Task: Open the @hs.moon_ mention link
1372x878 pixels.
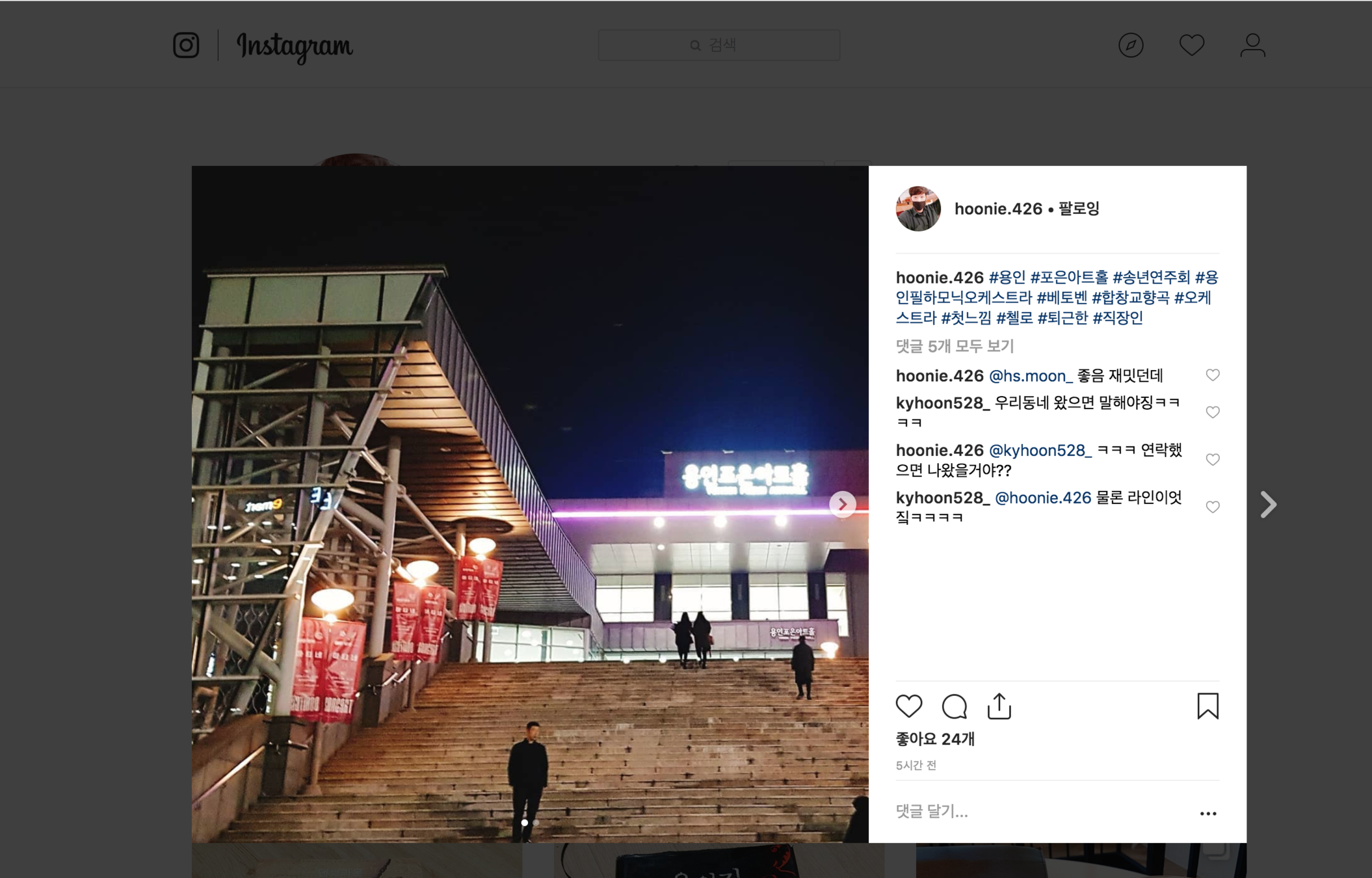Action: (x=1030, y=376)
